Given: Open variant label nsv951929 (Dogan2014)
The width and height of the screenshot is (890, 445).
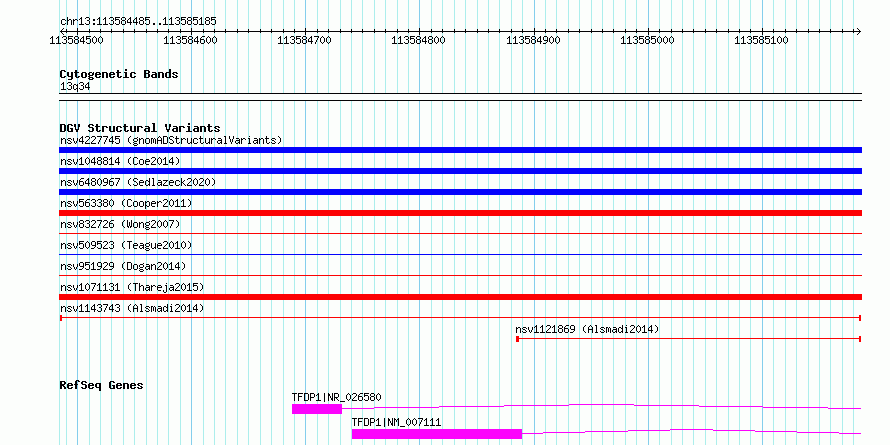Looking at the screenshot, I should click(123, 266).
